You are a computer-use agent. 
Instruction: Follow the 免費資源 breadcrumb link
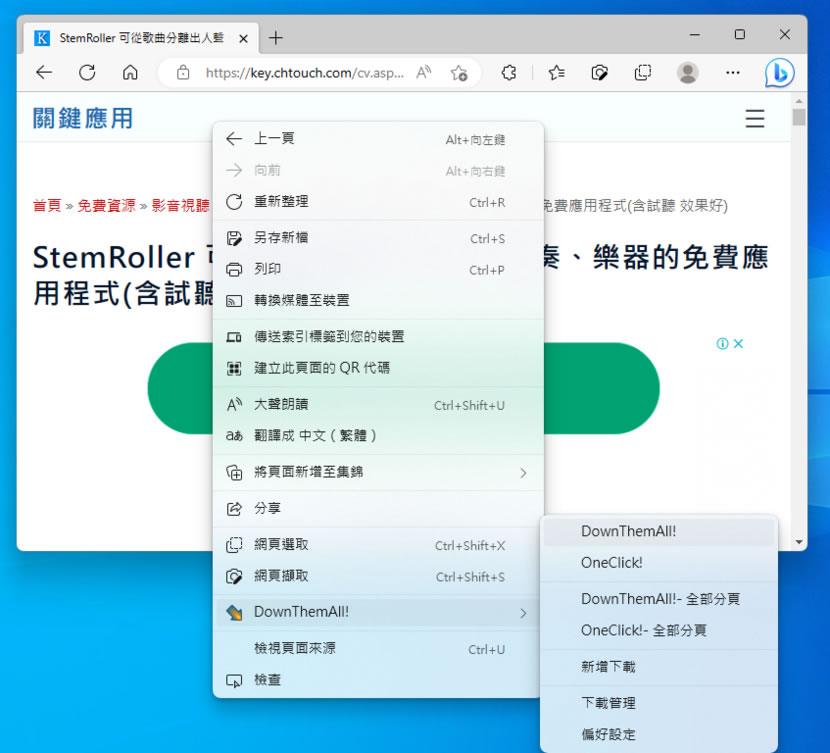click(106, 205)
